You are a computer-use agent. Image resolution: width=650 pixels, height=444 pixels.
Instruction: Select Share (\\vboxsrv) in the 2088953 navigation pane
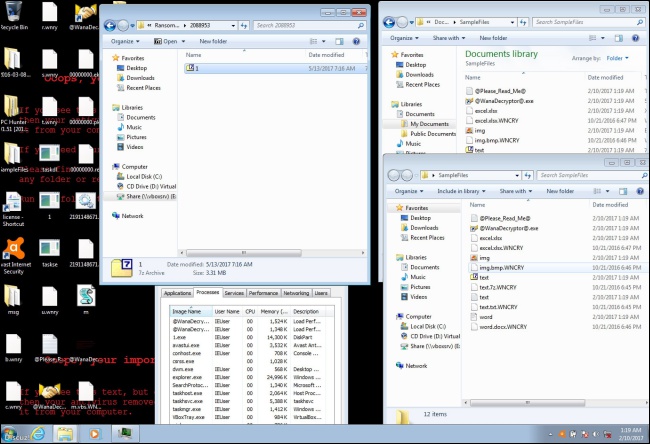[147, 197]
